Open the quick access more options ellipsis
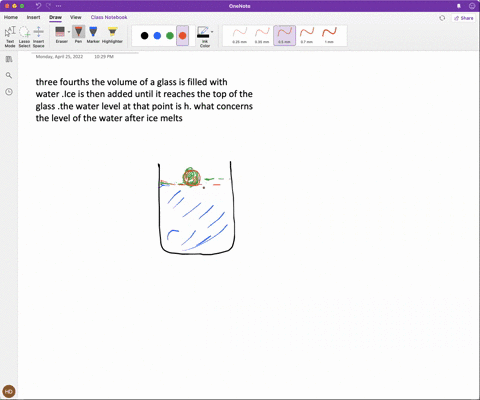 (59, 6)
